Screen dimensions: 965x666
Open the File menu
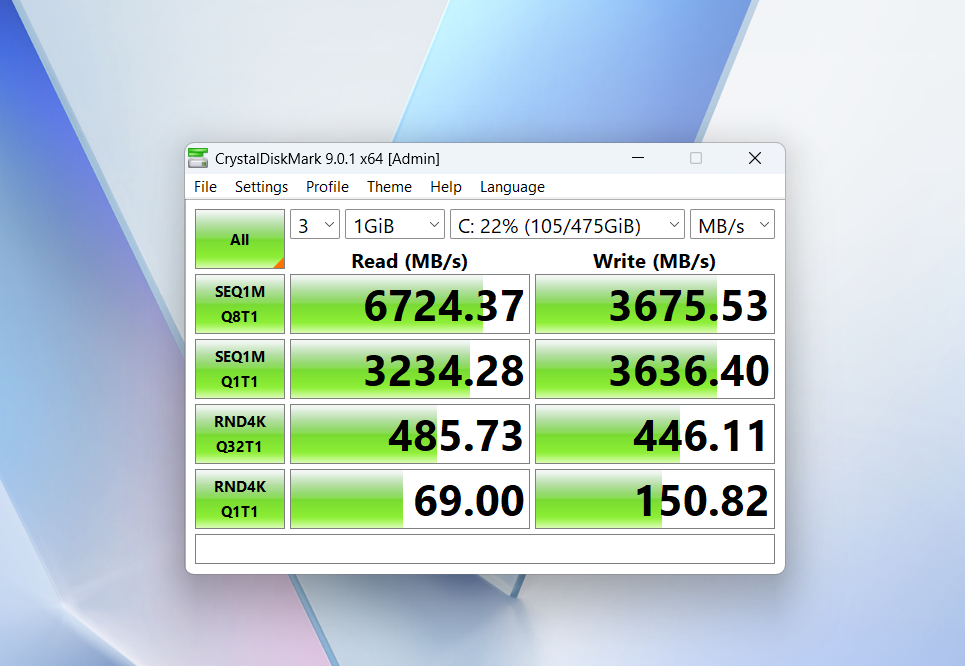[205, 187]
